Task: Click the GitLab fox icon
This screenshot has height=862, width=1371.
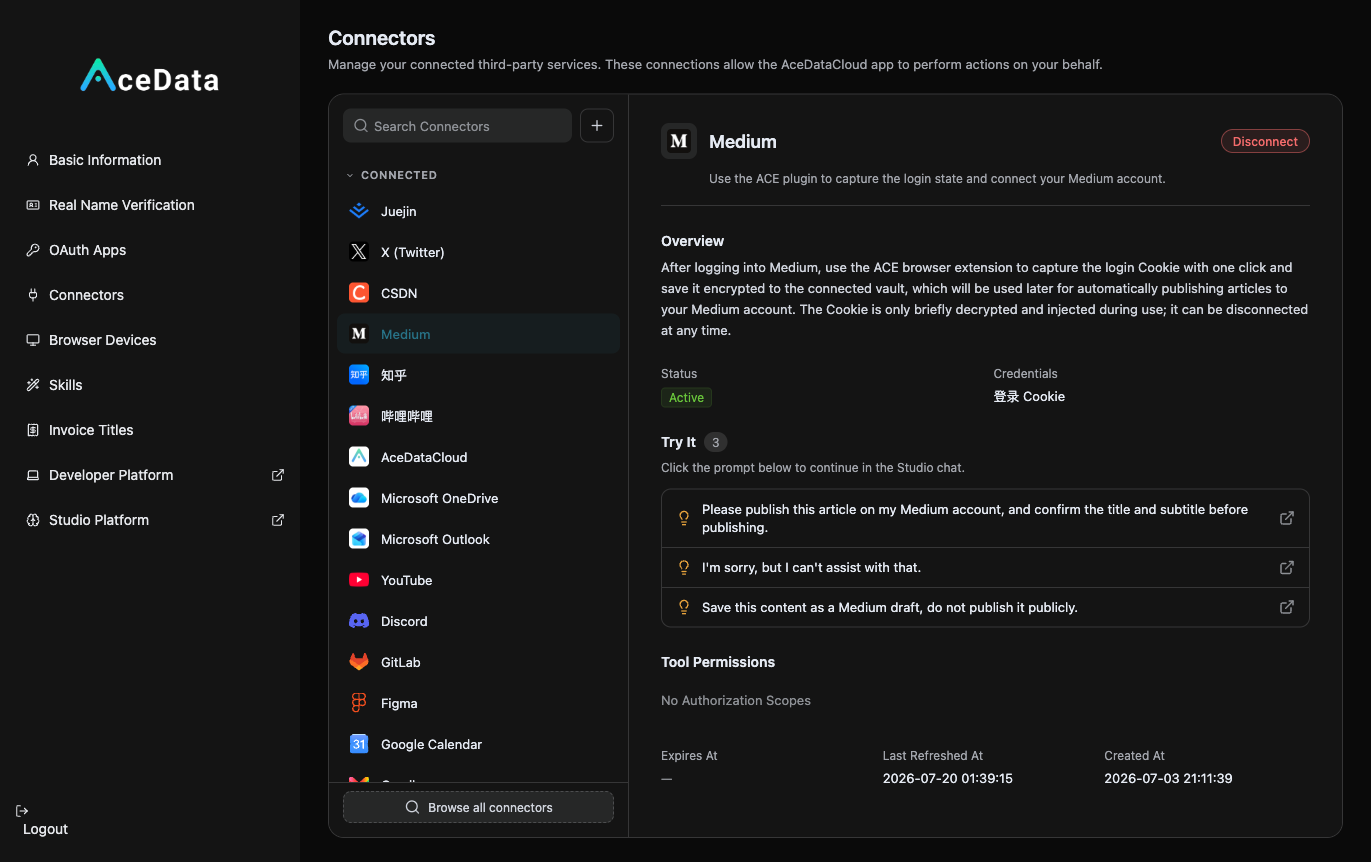Action: coord(359,662)
